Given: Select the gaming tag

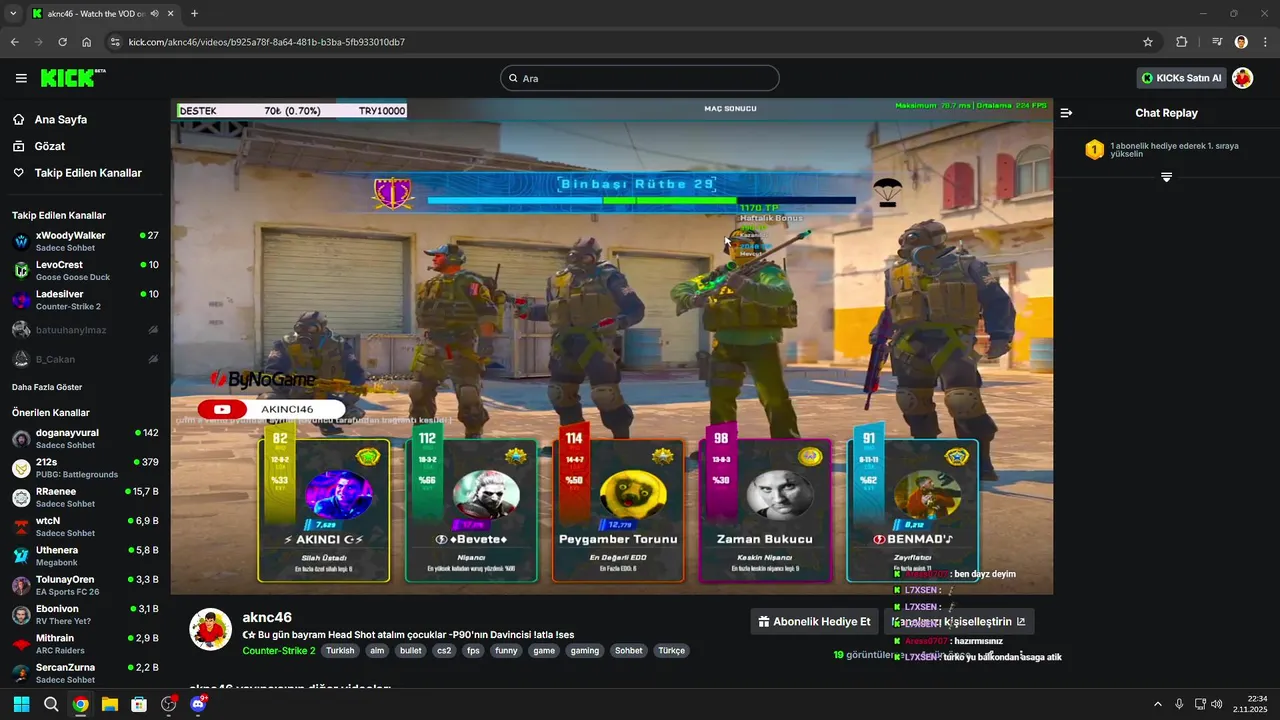Looking at the screenshot, I should (585, 650).
